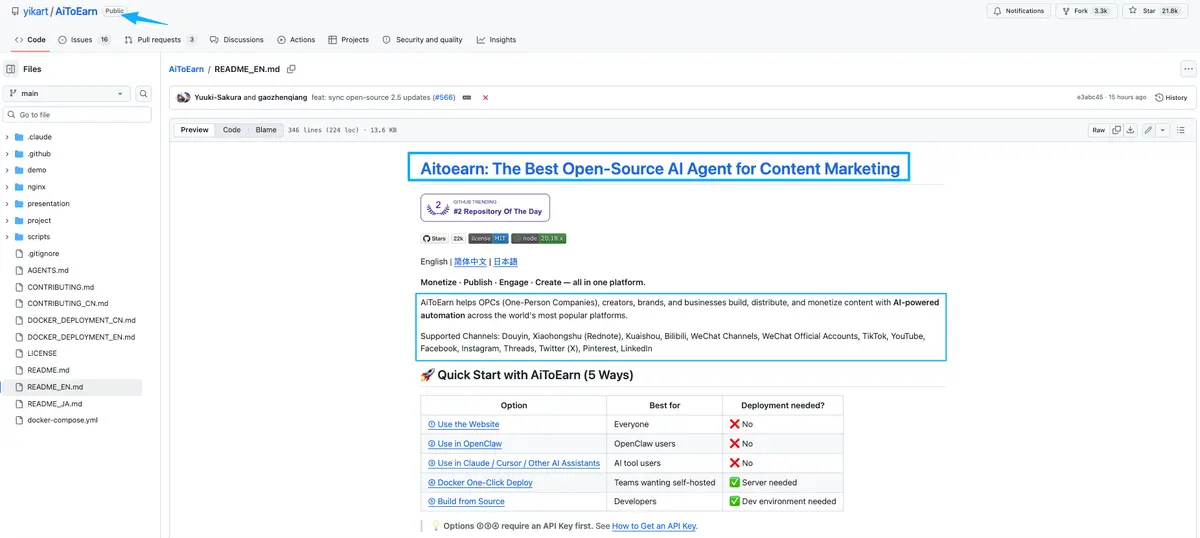The height and width of the screenshot is (538, 1200).
Task: Open the edit options dropdown arrow
Action: click(x=1161, y=130)
